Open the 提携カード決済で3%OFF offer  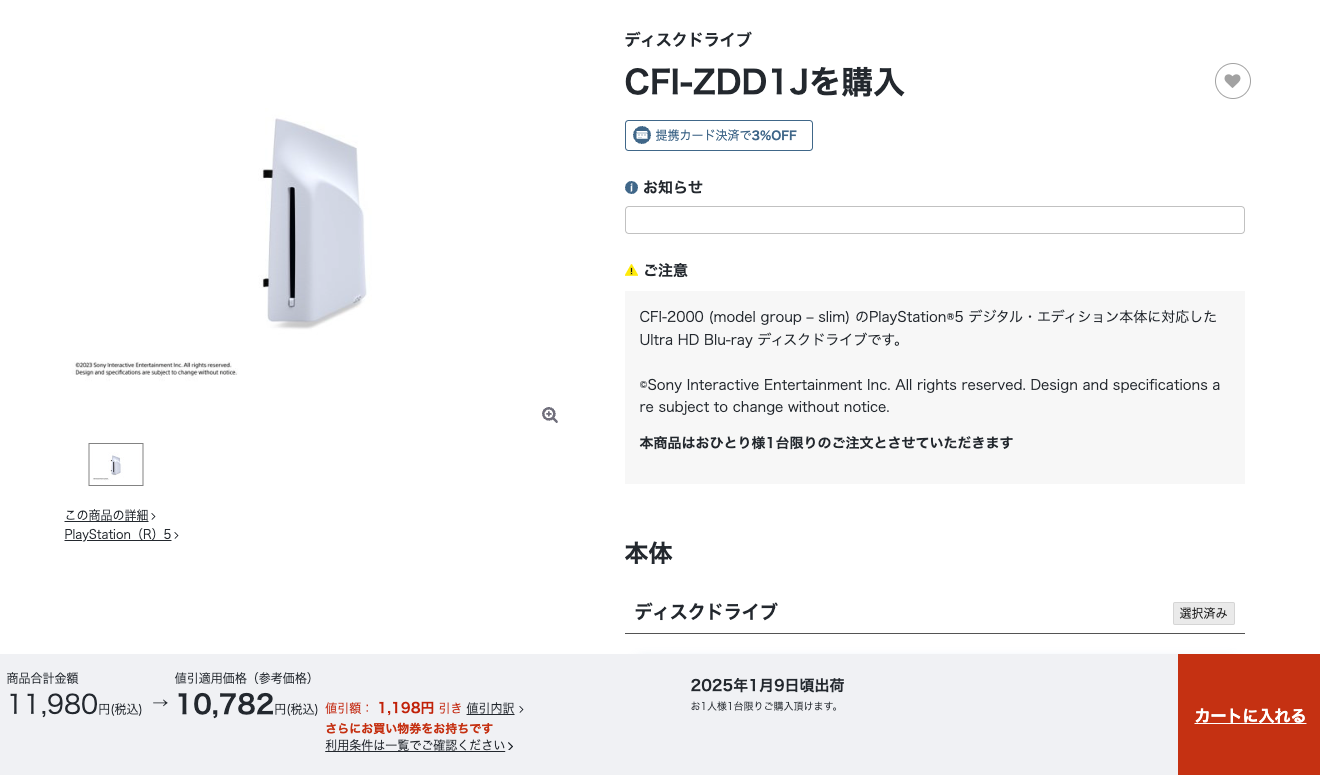pos(718,135)
